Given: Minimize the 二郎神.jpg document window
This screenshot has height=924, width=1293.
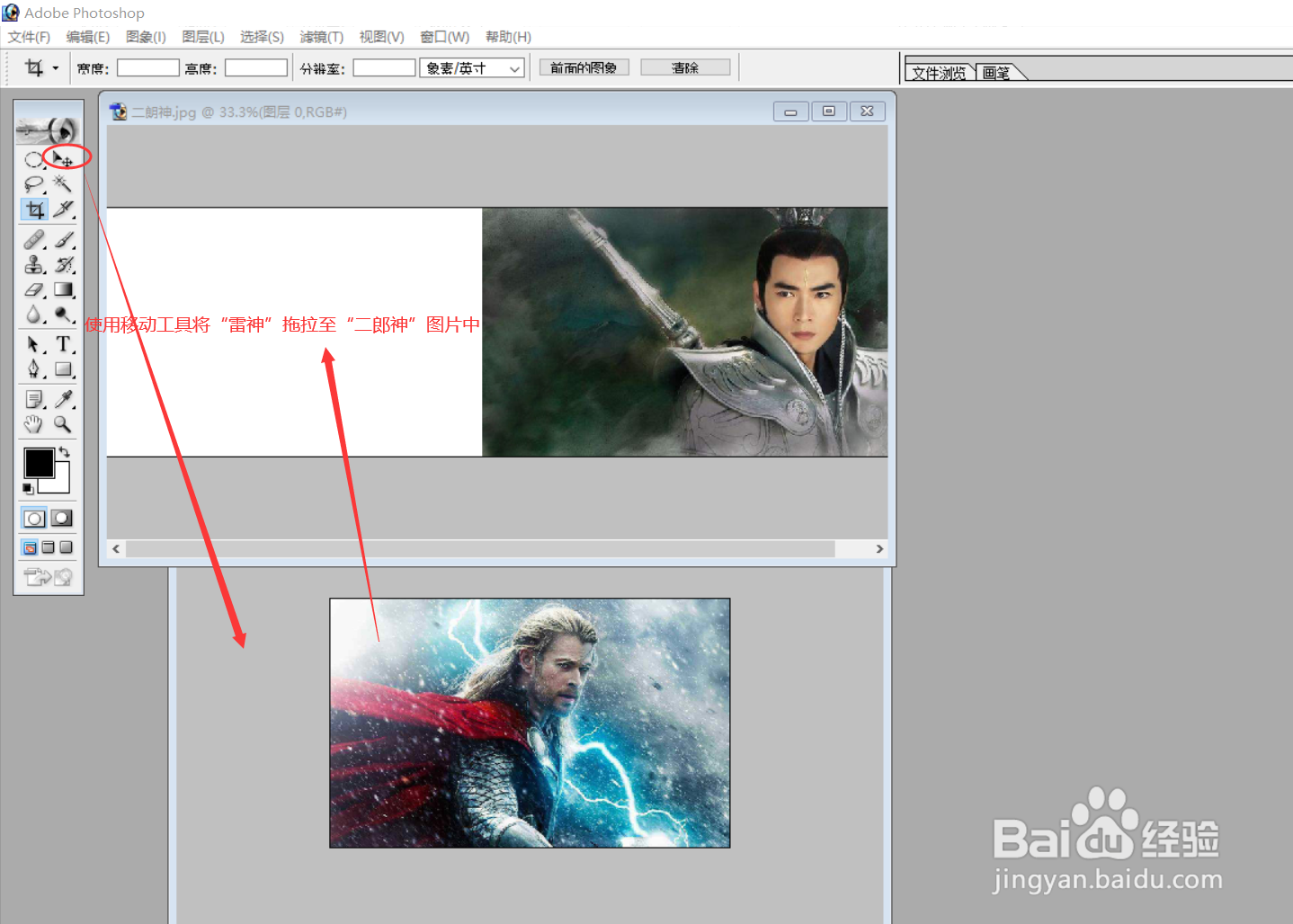Looking at the screenshot, I should [x=790, y=111].
